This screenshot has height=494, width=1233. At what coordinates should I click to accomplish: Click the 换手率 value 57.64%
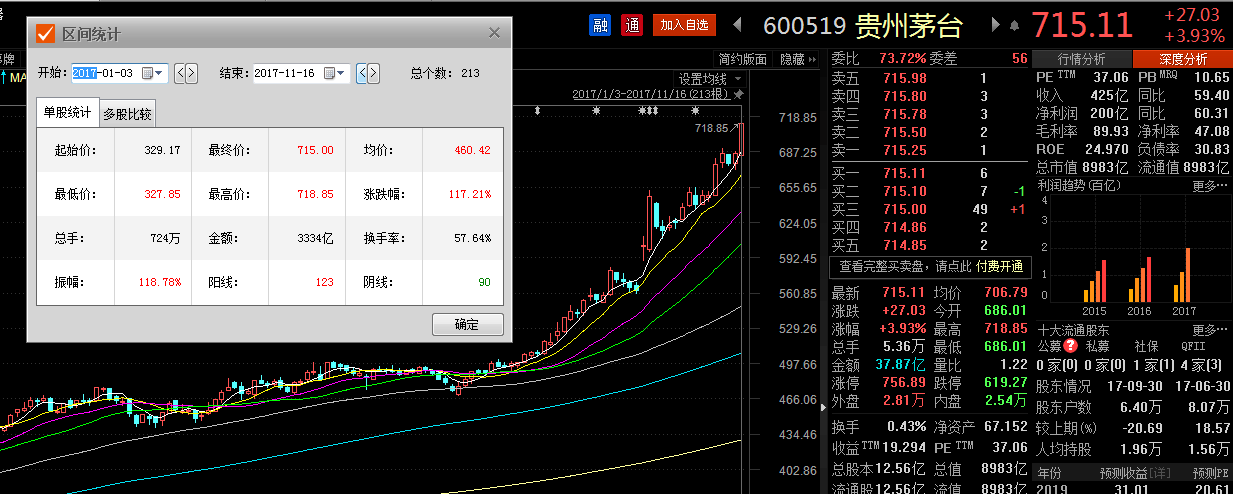click(x=472, y=238)
